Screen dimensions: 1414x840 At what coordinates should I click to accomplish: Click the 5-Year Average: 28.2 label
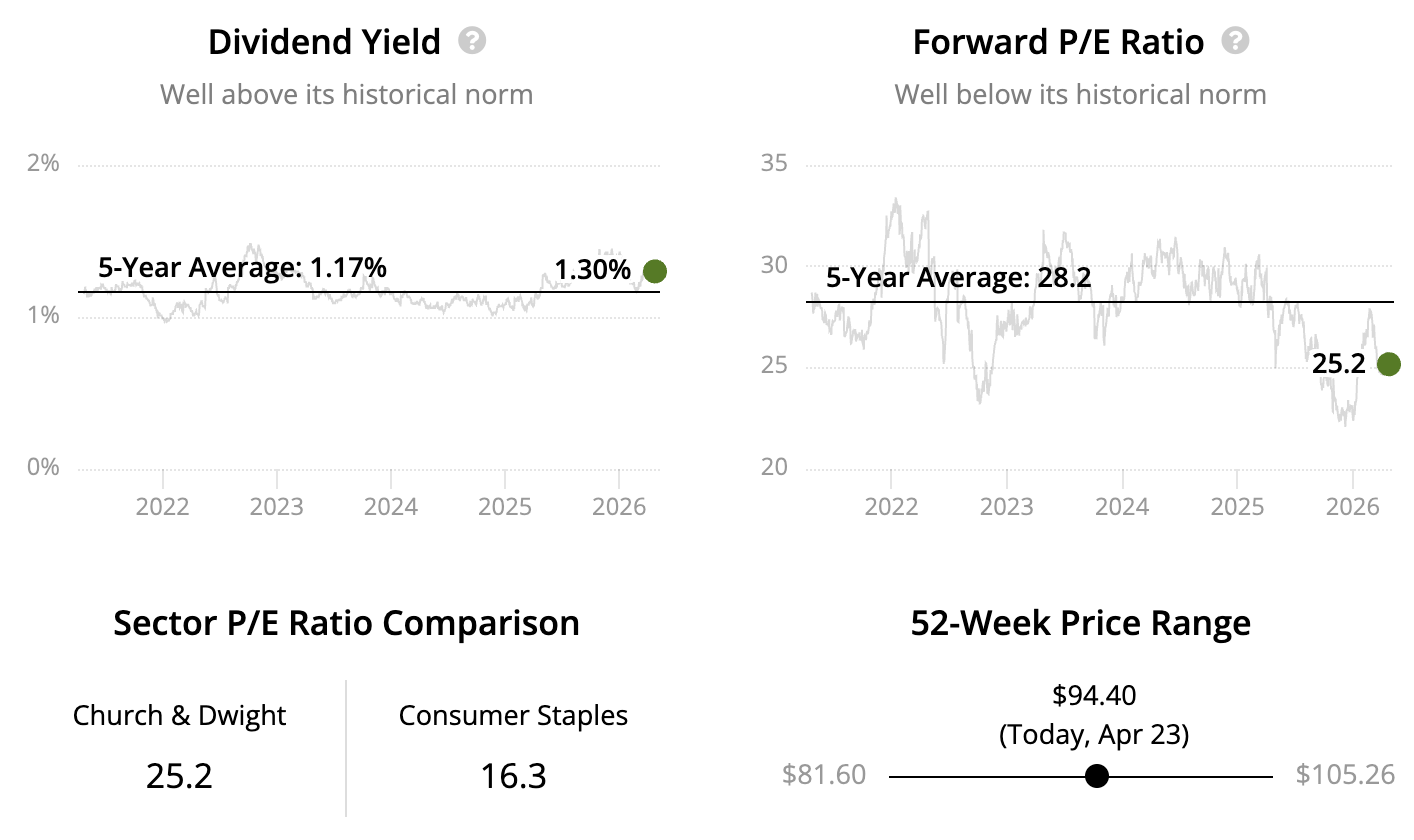coord(958,279)
